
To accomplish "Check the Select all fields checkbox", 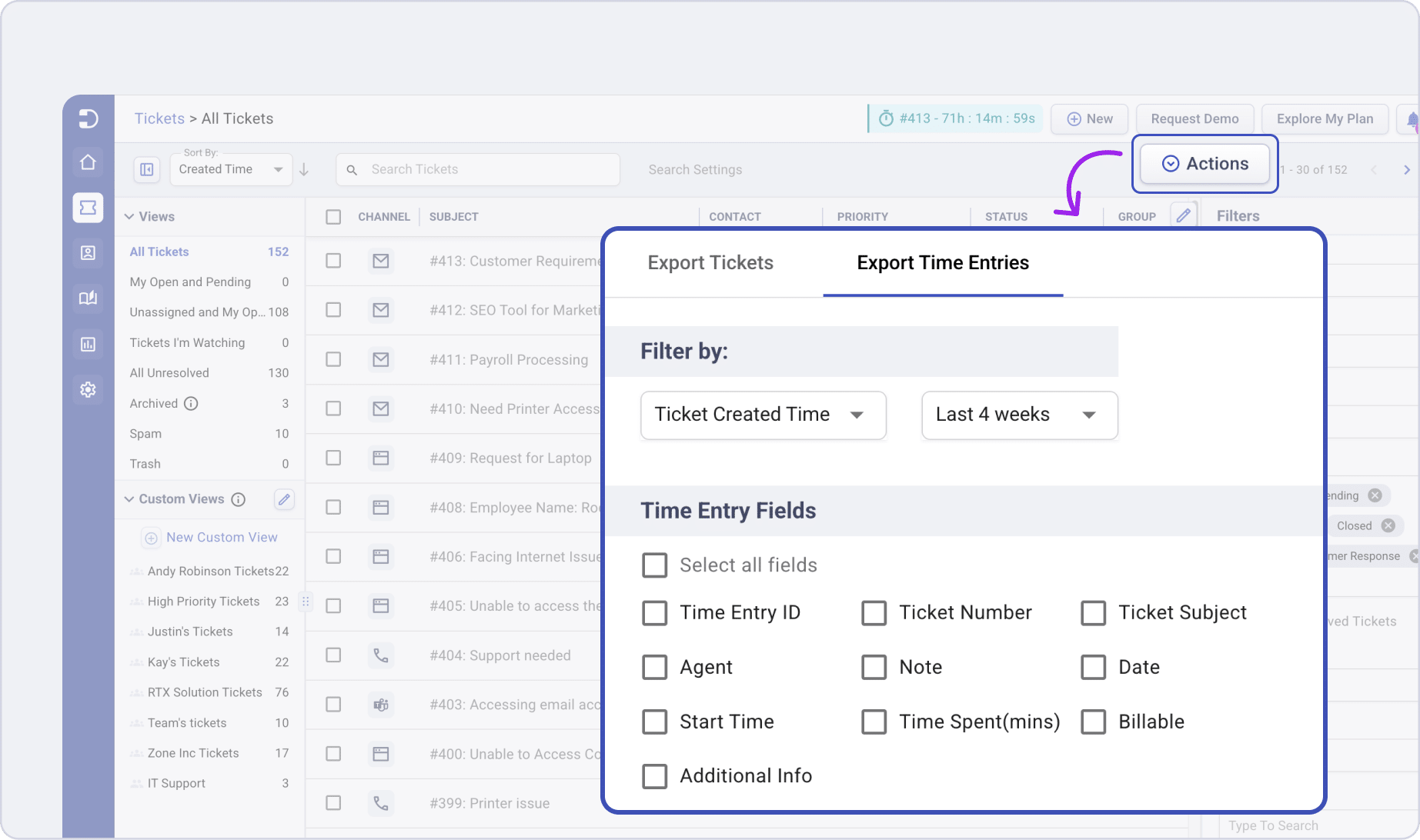I will tap(654, 565).
